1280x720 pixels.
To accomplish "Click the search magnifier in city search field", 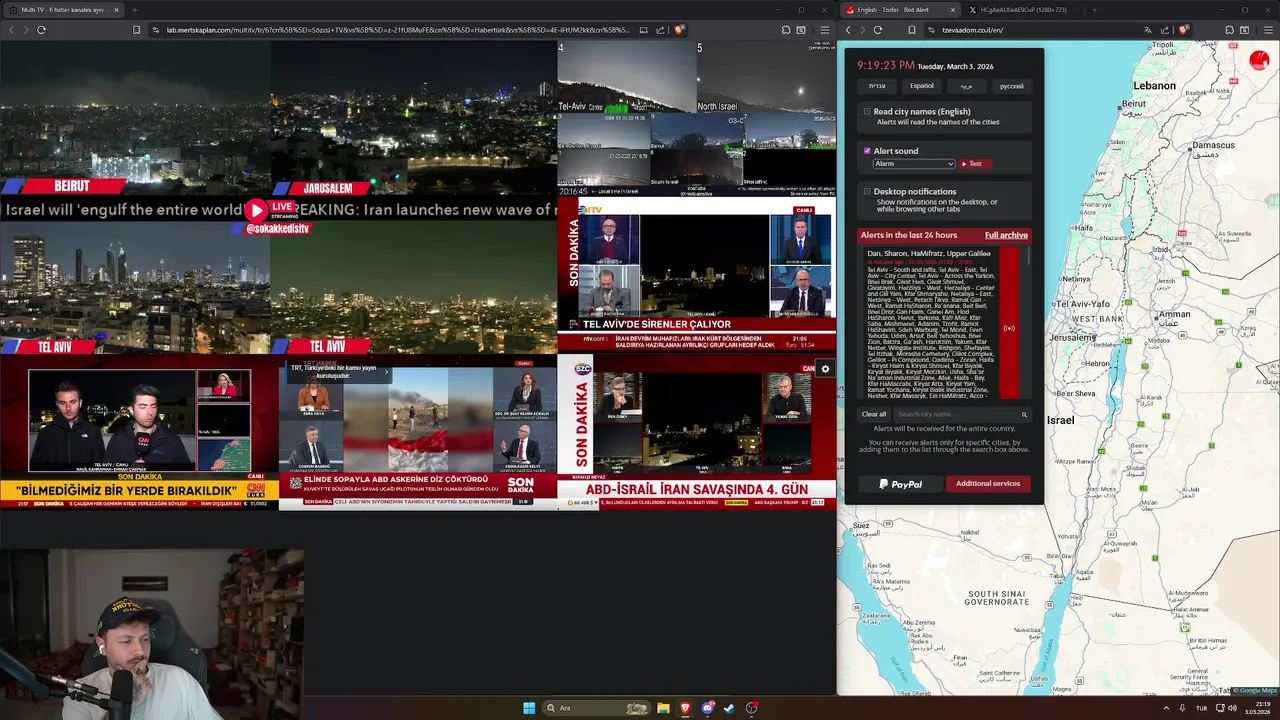I will pyautogui.click(x=1024, y=414).
